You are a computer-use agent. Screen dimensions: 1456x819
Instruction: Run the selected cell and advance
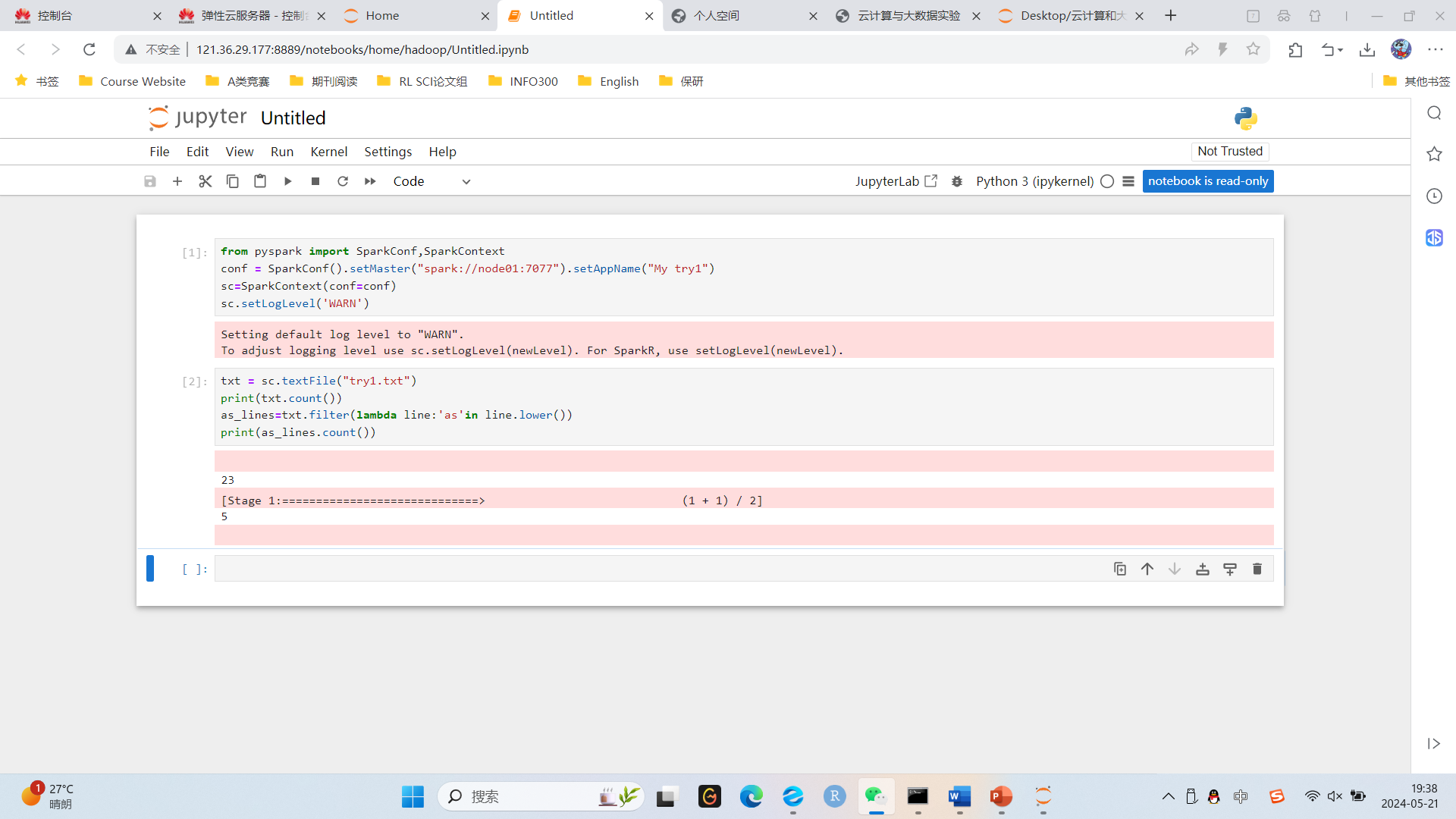pos(288,181)
